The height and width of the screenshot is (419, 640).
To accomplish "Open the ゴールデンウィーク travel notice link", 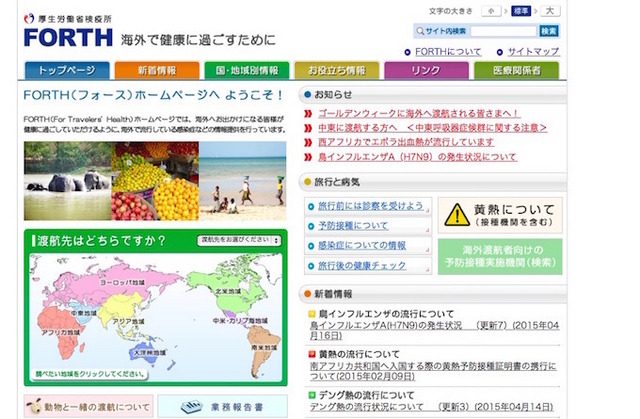I will tap(419, 113).
